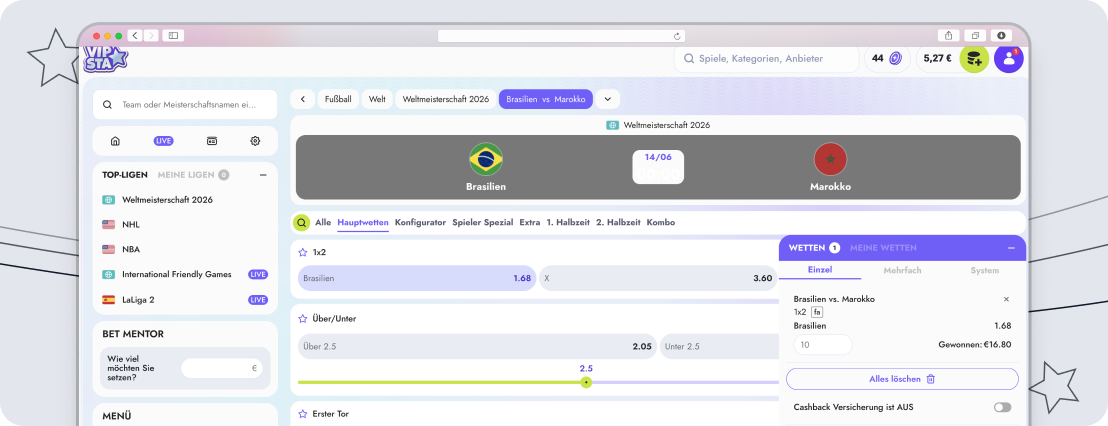Open the browser downloads icon
This screenshot has width=1108, height=426.
1001,35
